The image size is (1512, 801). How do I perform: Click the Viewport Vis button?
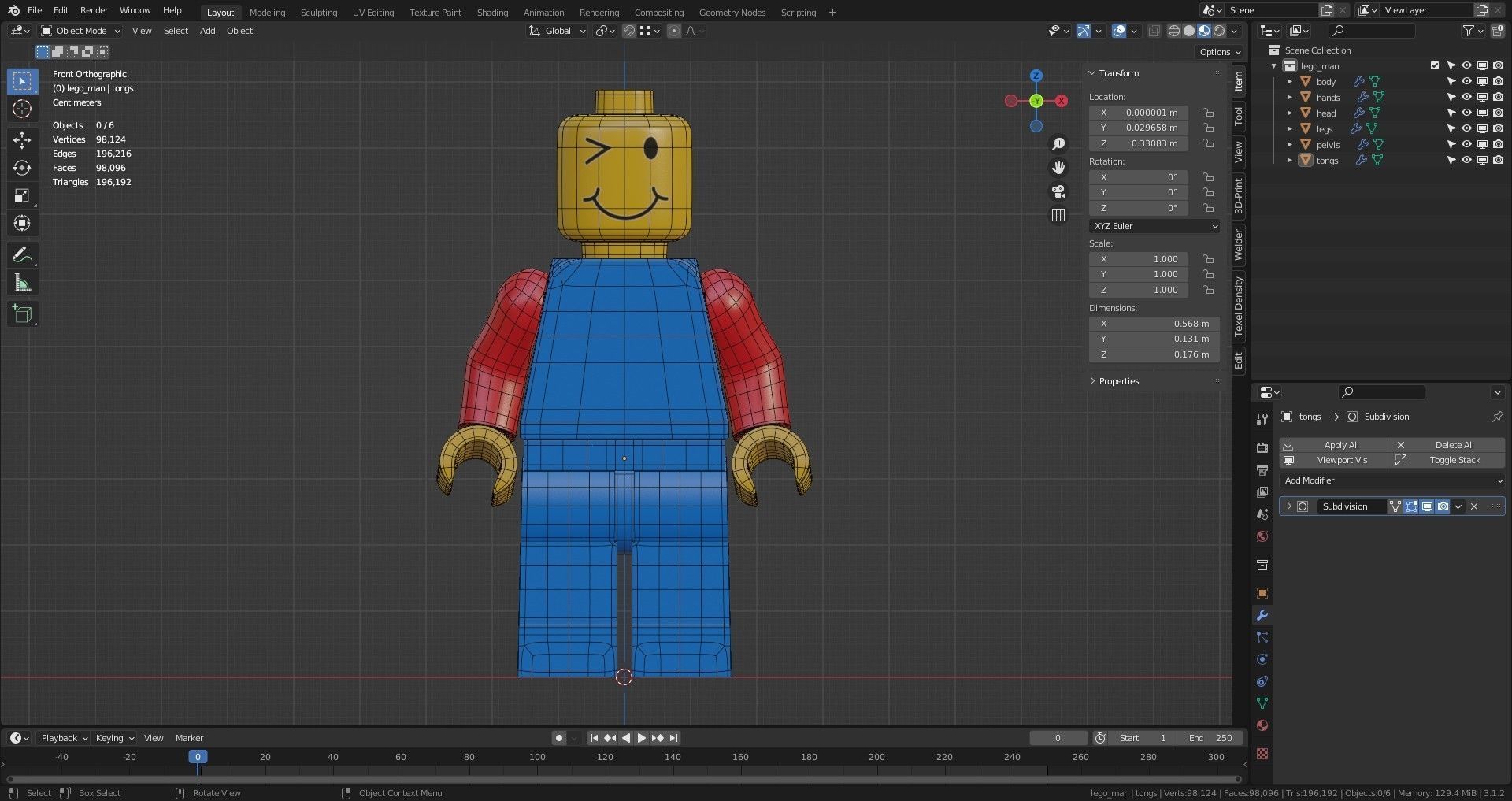pos(1335,460)
